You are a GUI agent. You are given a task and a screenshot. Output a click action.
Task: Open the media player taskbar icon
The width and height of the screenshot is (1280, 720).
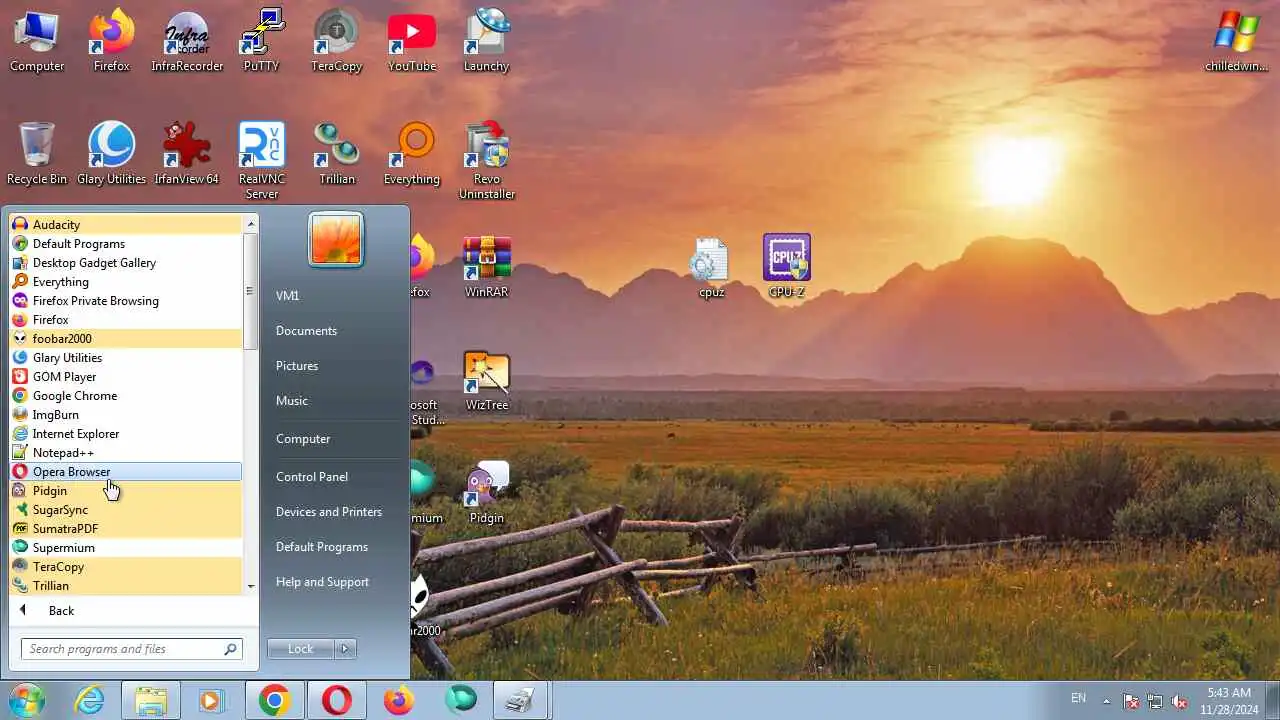click(211, 701)
